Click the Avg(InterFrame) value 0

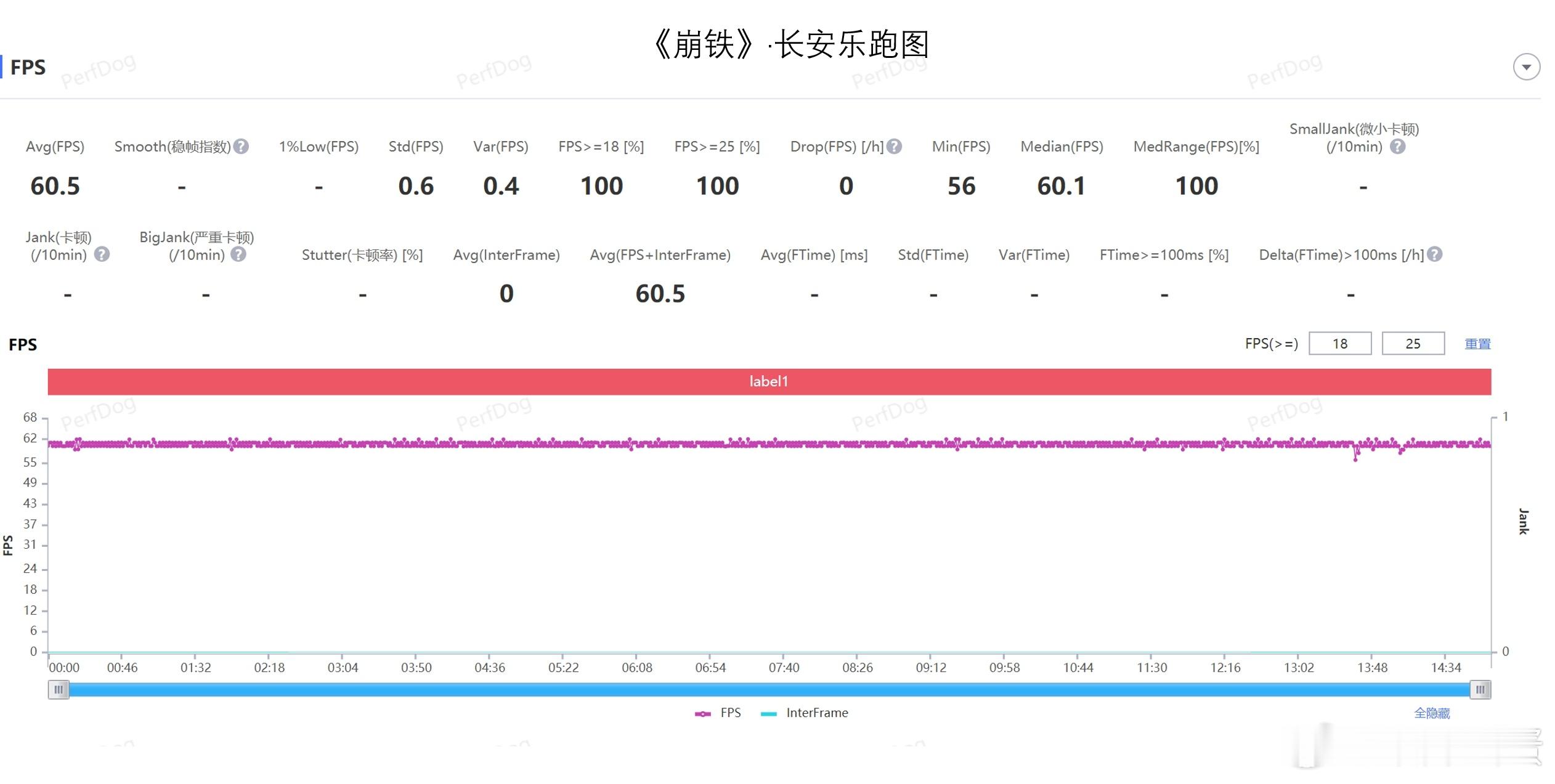506,294
